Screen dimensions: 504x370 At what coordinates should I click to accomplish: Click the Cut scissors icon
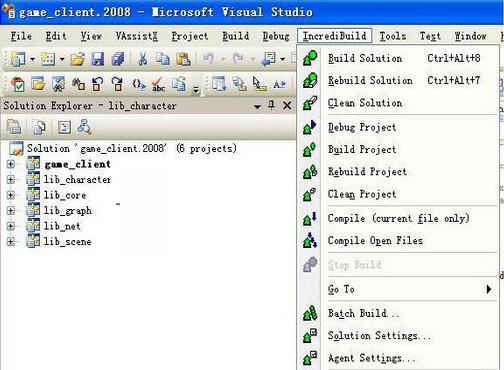(x=143, y=59)
